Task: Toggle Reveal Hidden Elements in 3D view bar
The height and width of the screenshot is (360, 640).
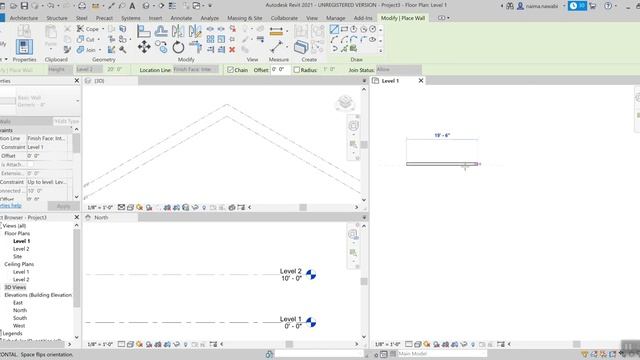Action: point(204,207)
